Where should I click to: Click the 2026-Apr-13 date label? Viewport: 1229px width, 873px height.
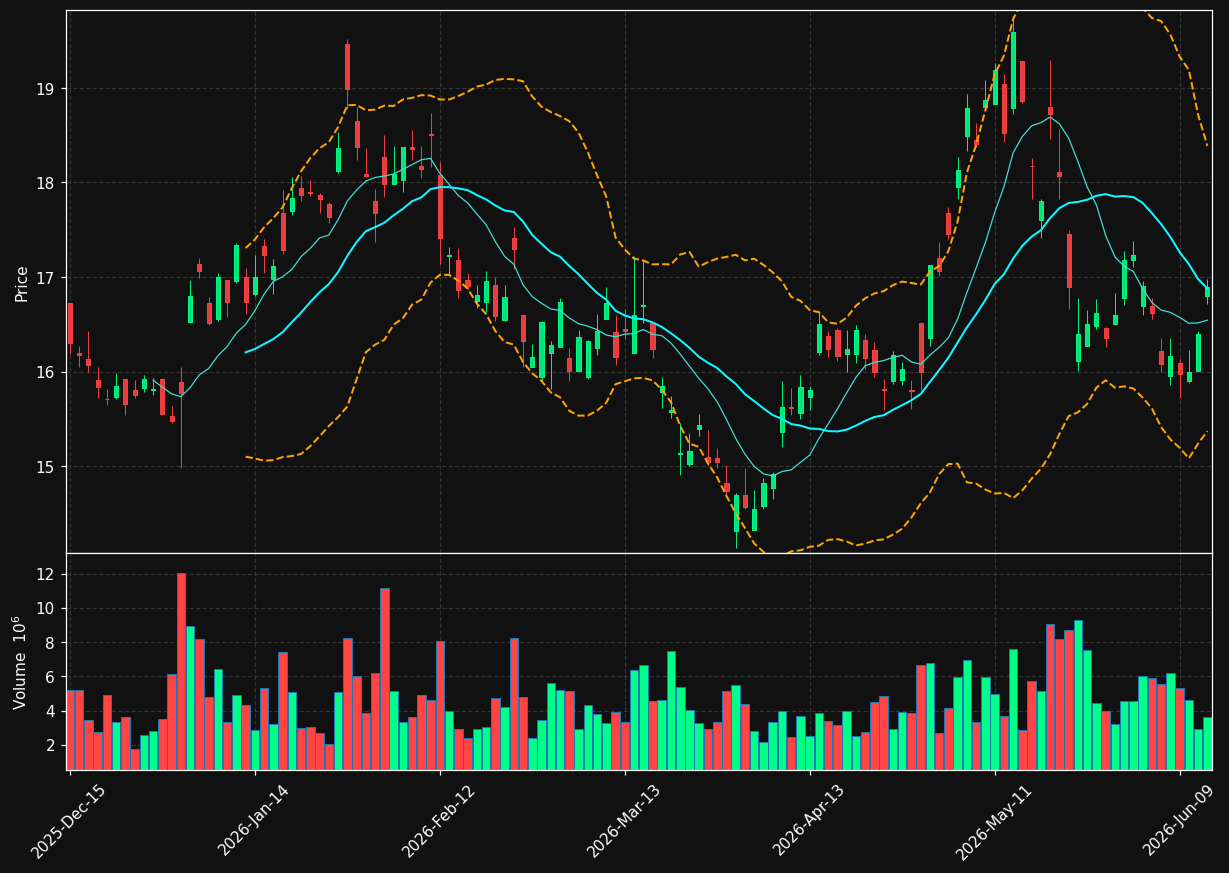pos(808,822)
